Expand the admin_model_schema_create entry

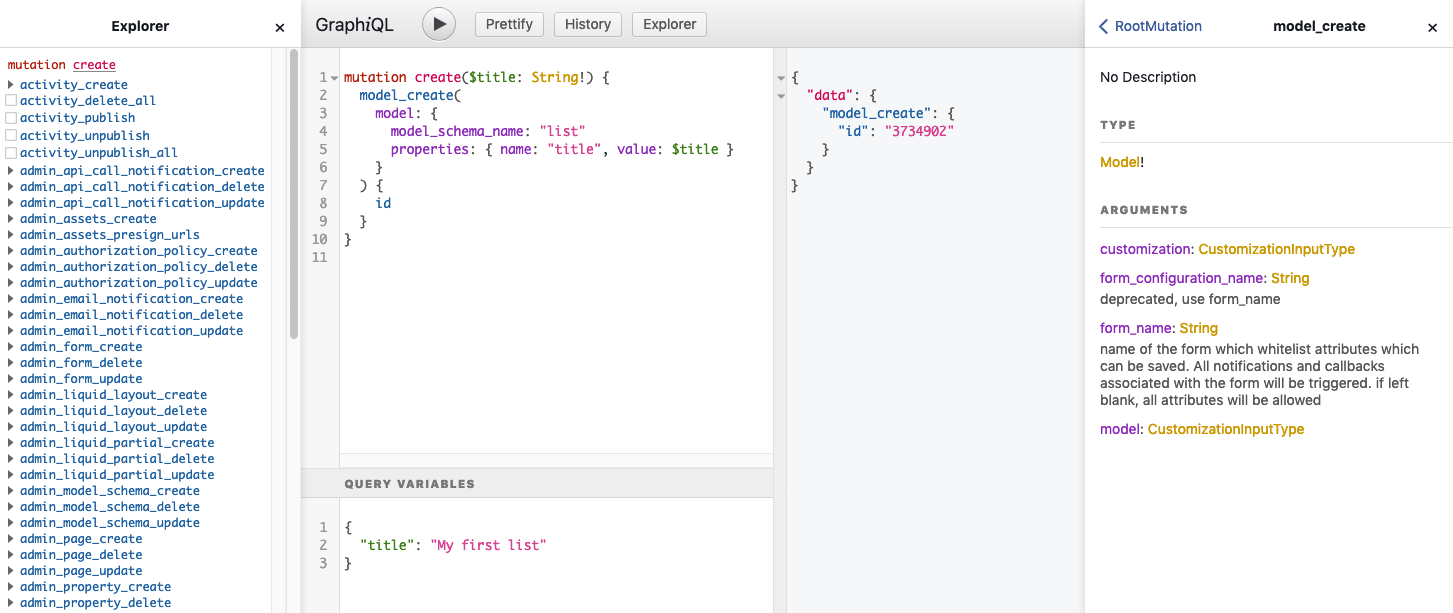pos(11,490)
